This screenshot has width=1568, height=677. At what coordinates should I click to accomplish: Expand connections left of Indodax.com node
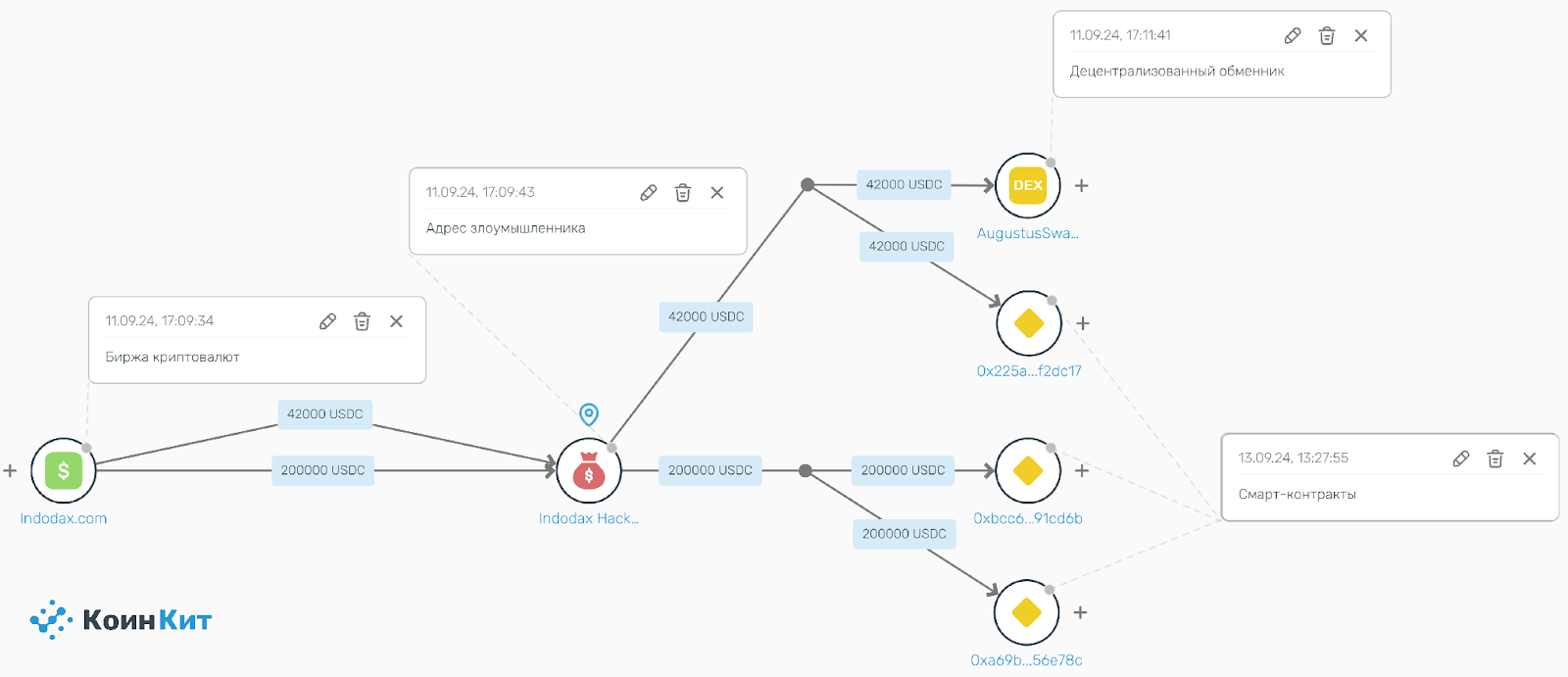tap(10, 470)
